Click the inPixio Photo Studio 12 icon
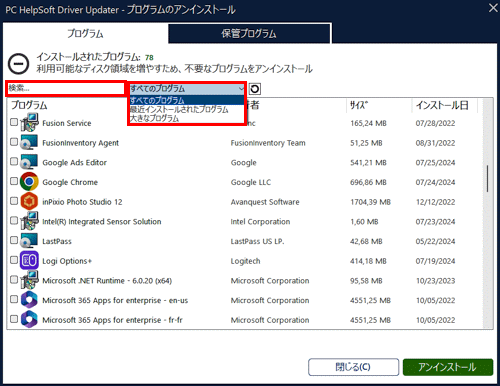 click(29, 201)
